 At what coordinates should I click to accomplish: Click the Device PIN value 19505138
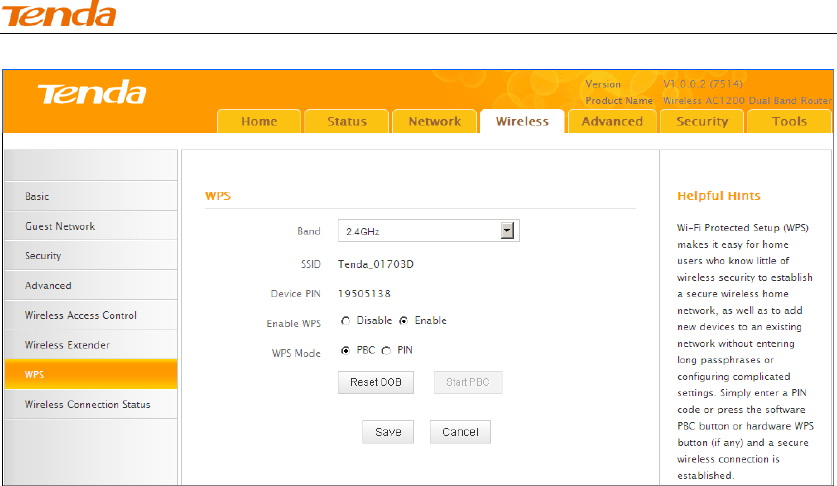click(x=365, y=294)
